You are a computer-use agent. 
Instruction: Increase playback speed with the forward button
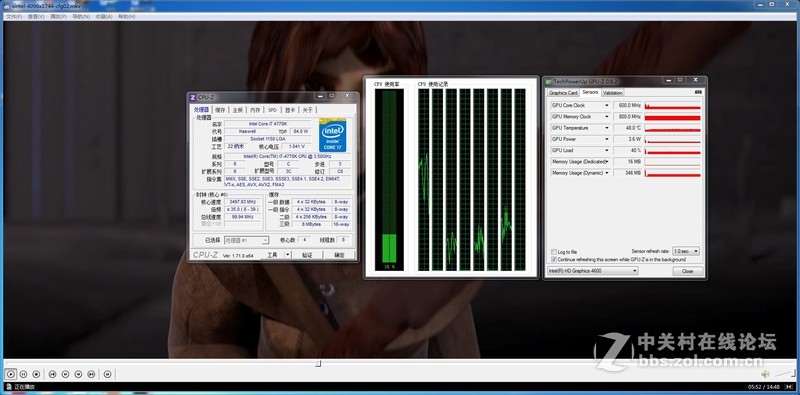coord(78,374)
